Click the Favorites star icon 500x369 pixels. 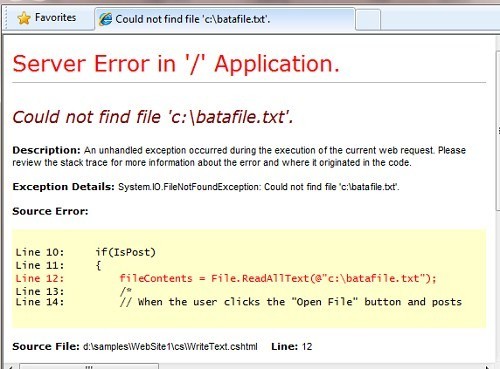pos(24,18)
